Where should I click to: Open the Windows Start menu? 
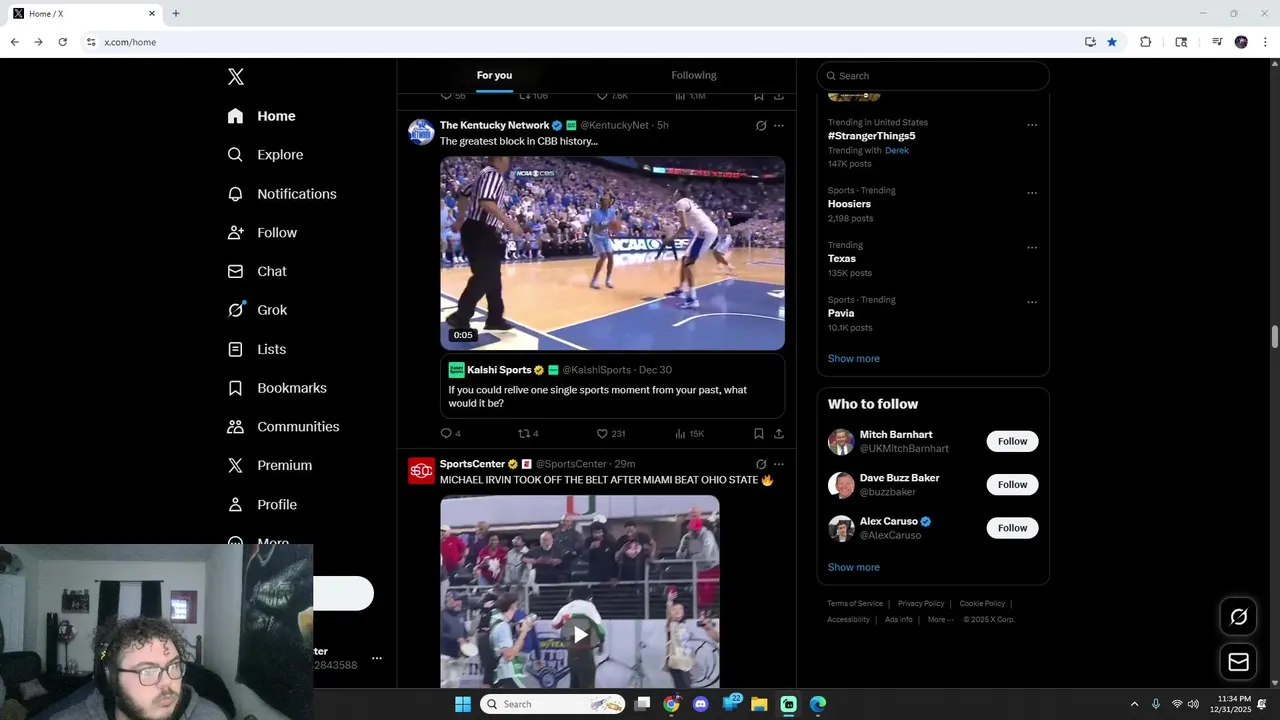click(463, 704)
